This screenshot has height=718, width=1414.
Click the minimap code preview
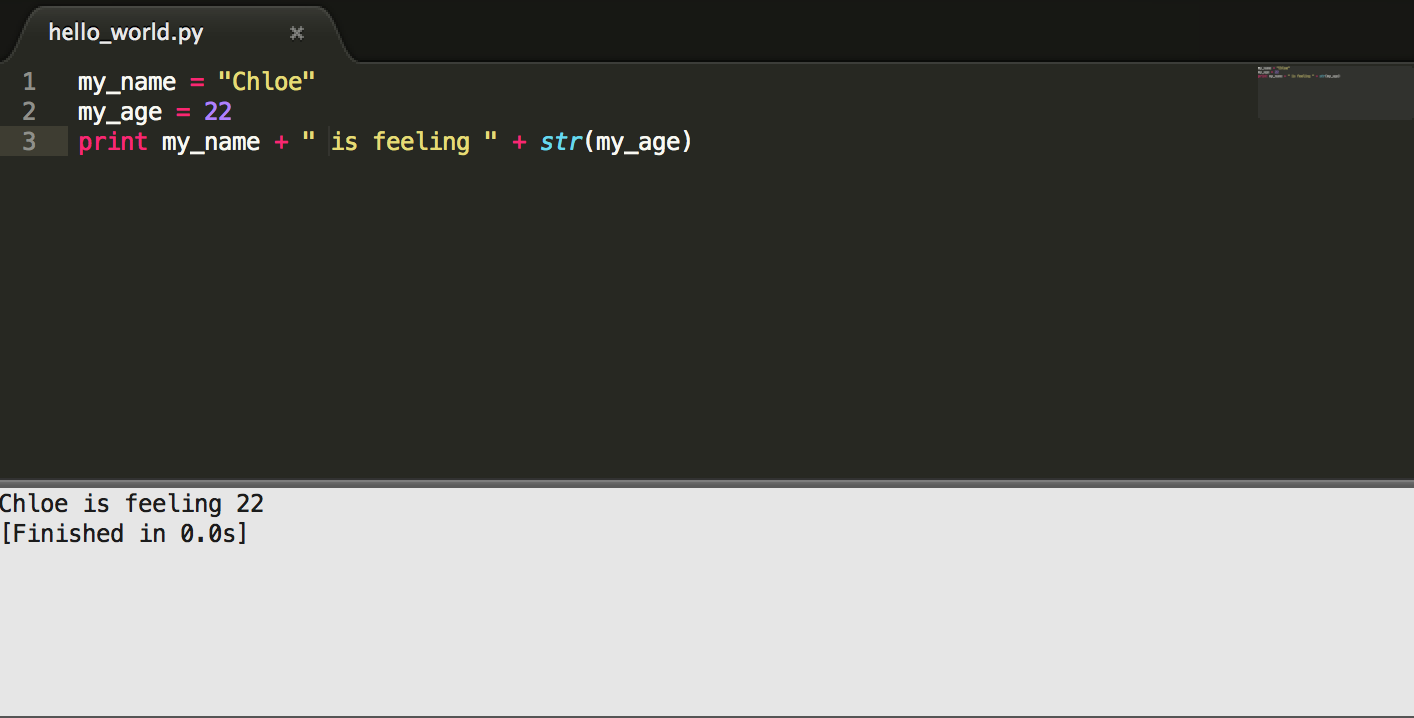pos(1300,74)
